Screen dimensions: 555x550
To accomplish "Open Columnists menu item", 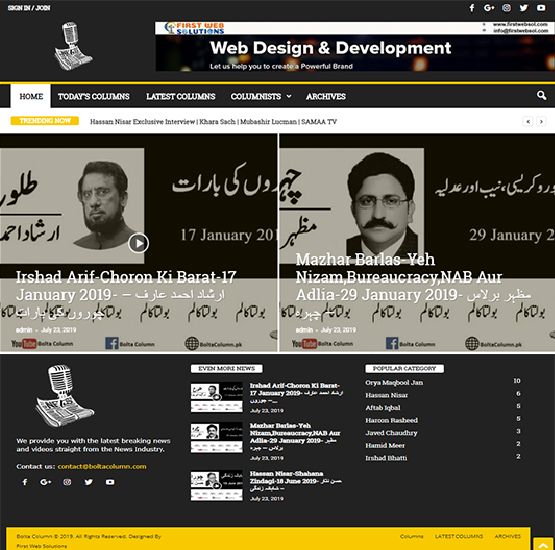I will [256, 96].
